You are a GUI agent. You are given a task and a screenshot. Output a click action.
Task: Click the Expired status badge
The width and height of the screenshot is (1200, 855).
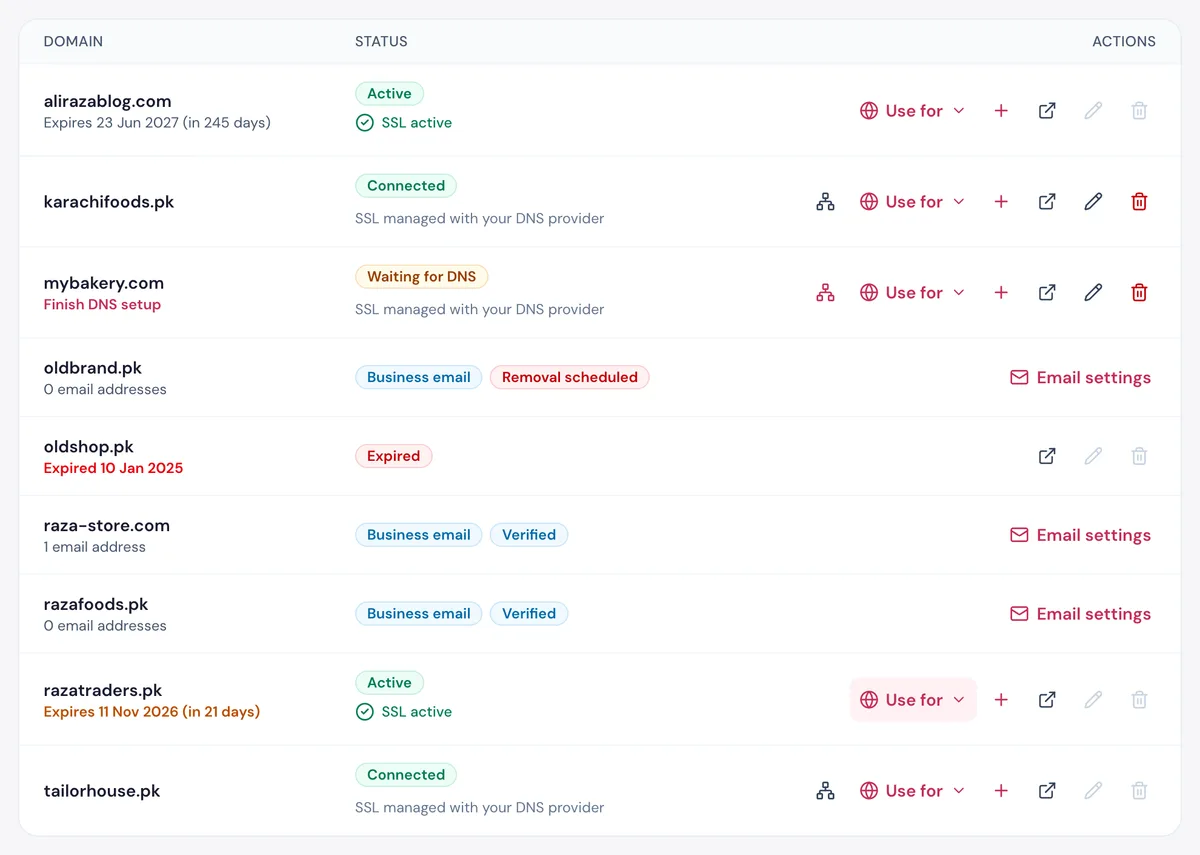394,456
